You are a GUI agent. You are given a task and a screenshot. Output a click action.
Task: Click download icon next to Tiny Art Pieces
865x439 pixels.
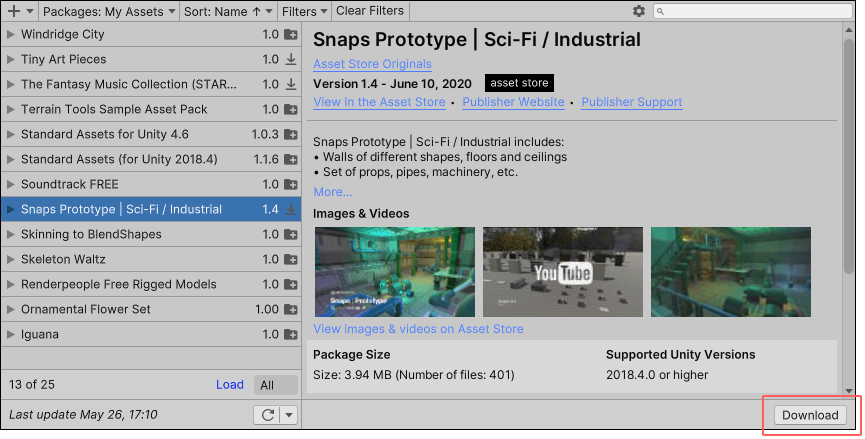[291, 59]
